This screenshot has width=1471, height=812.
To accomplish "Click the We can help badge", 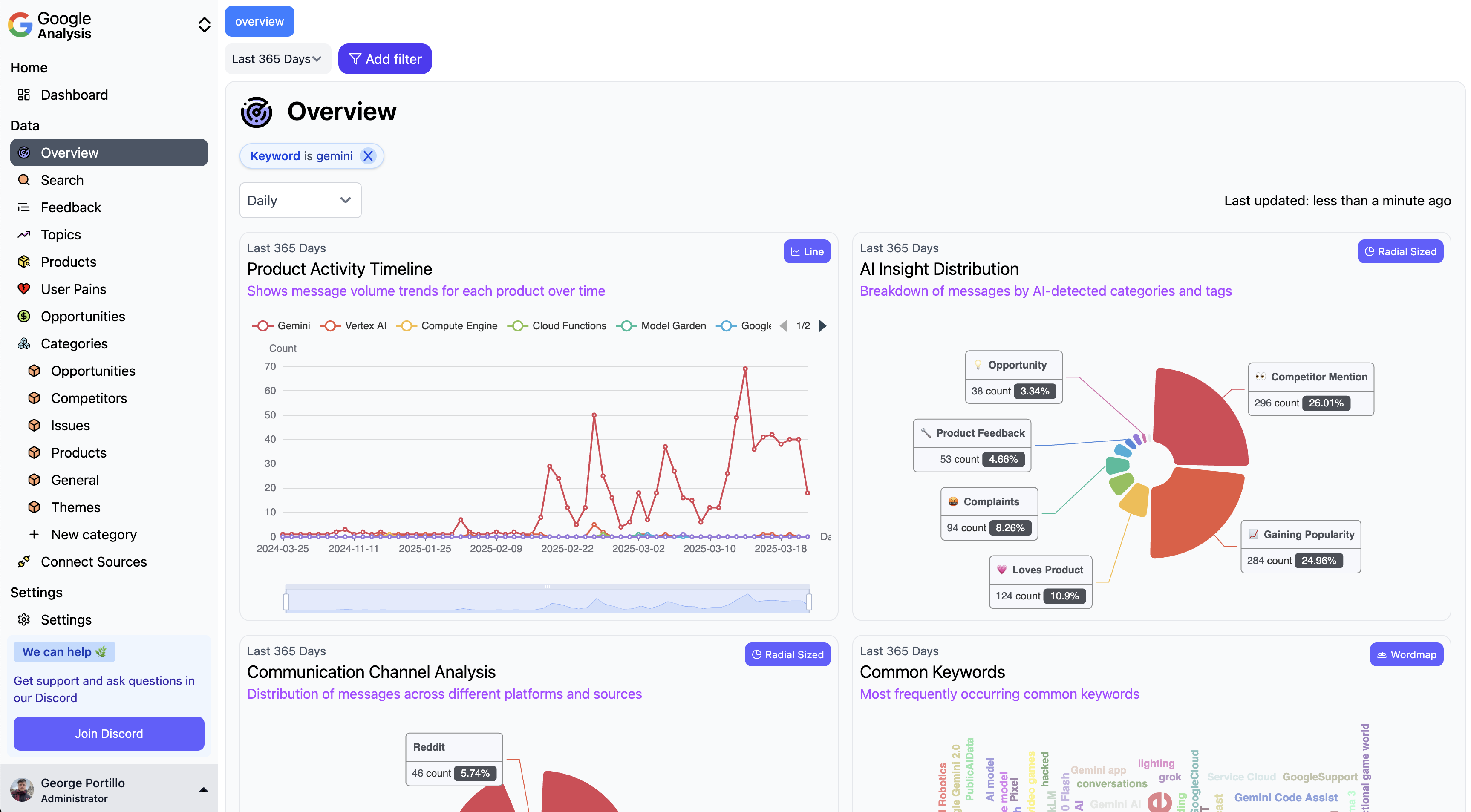I will pos(64,651).
